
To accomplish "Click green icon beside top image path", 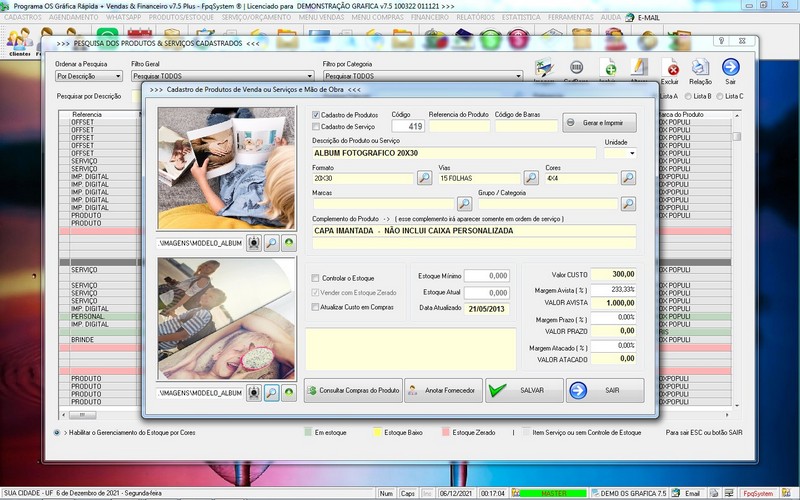I will (x=289, y=243).
